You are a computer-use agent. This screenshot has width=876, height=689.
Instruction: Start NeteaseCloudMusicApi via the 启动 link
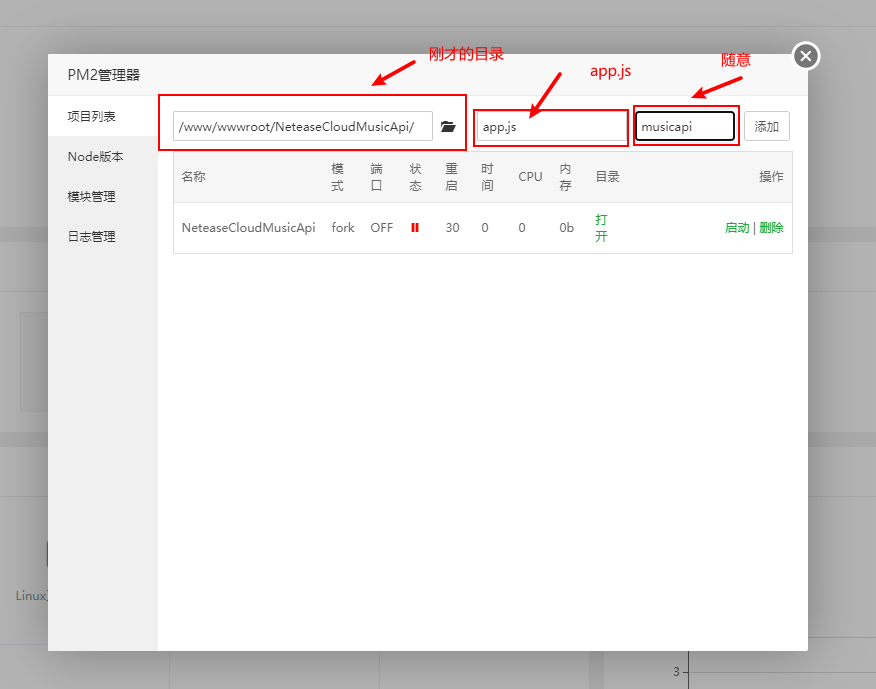[737, 227]
